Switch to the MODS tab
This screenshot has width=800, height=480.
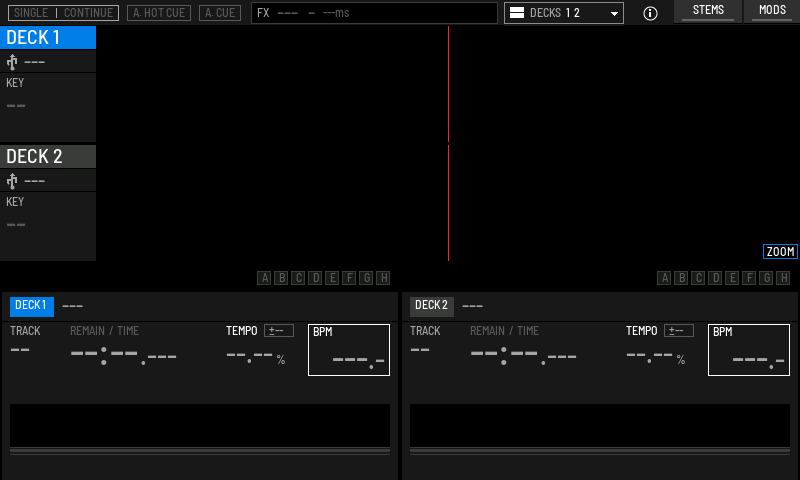772,11
